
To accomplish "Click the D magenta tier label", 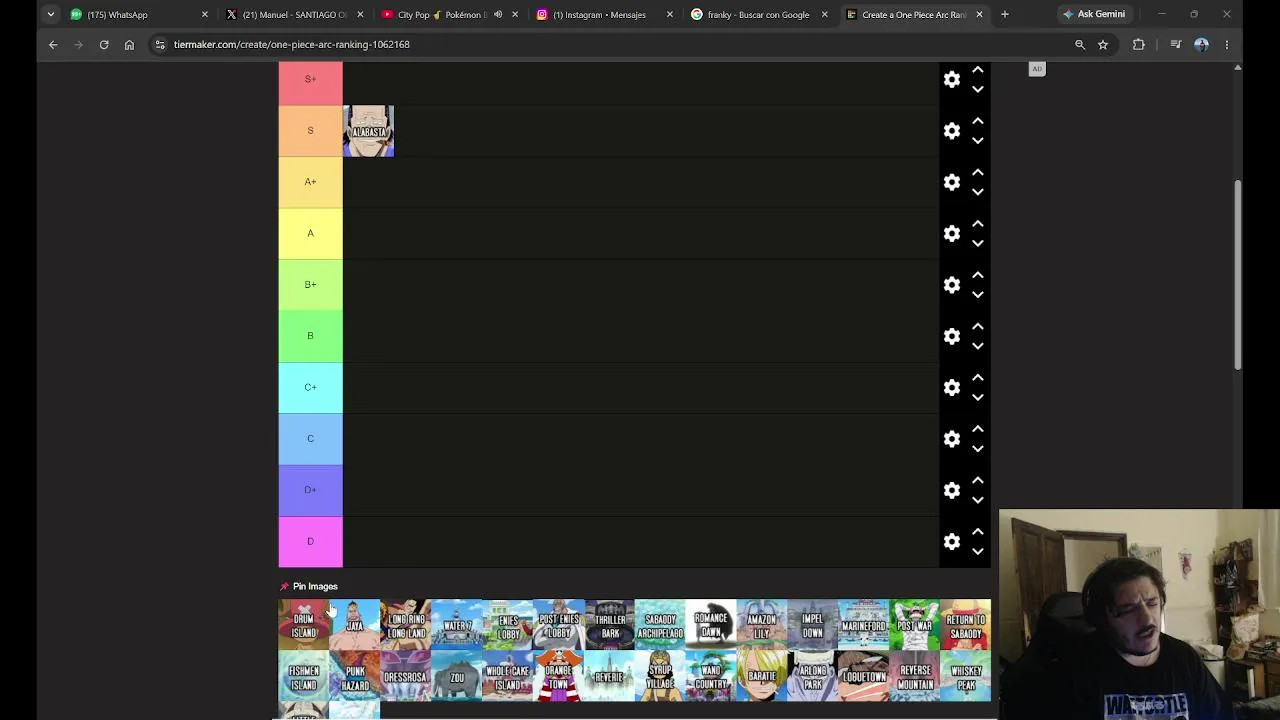I will click(310, 541).
